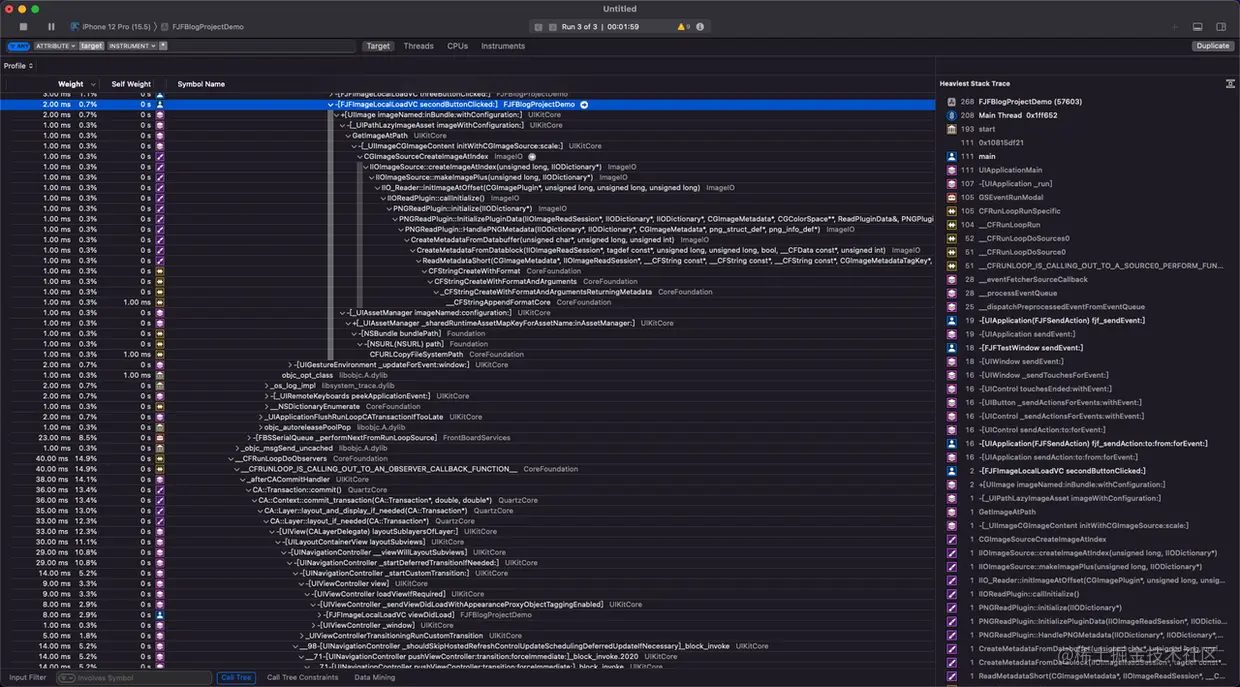
Task: Click the 40.00 ms weight of __CFRunLoopDoObservers
Action: pyautogui.click(x=51, y=458)
